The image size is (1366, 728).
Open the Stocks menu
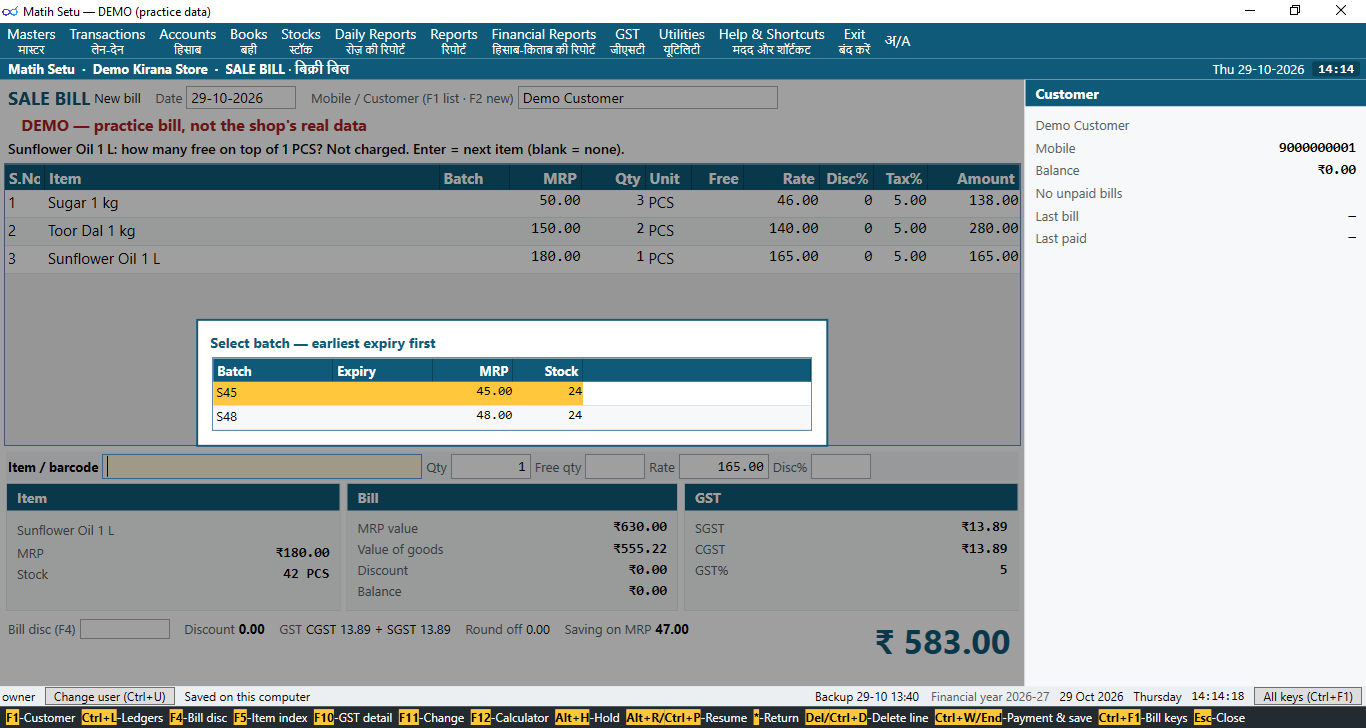301,41
